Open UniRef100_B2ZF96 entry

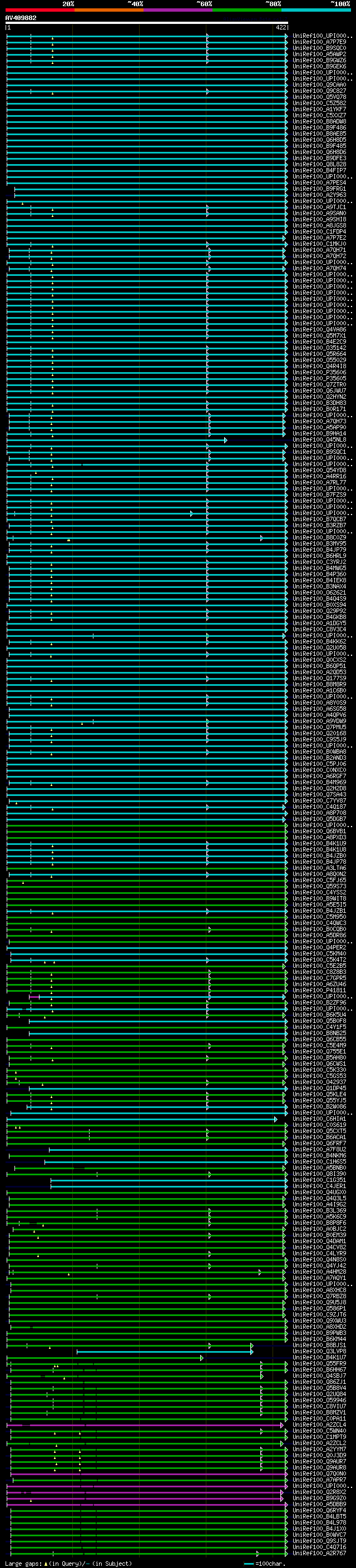(x=319, y=1002)
